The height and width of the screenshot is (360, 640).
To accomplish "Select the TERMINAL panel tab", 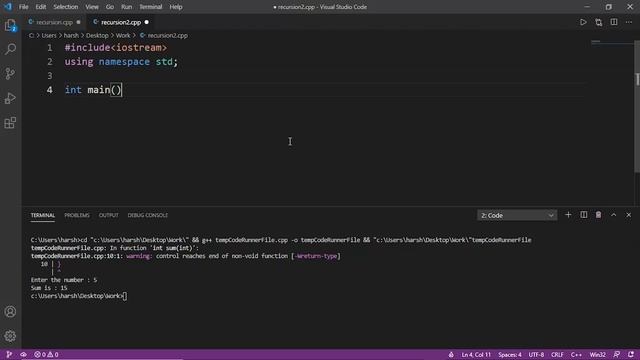I will click(42, 215).
